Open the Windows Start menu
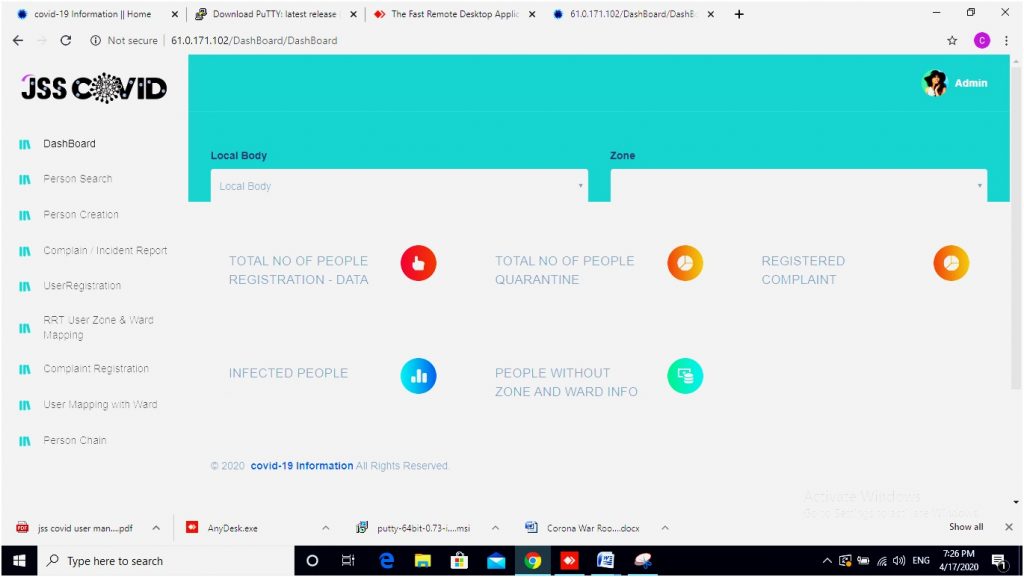The image size is (1024, 577). click(19, 561)
